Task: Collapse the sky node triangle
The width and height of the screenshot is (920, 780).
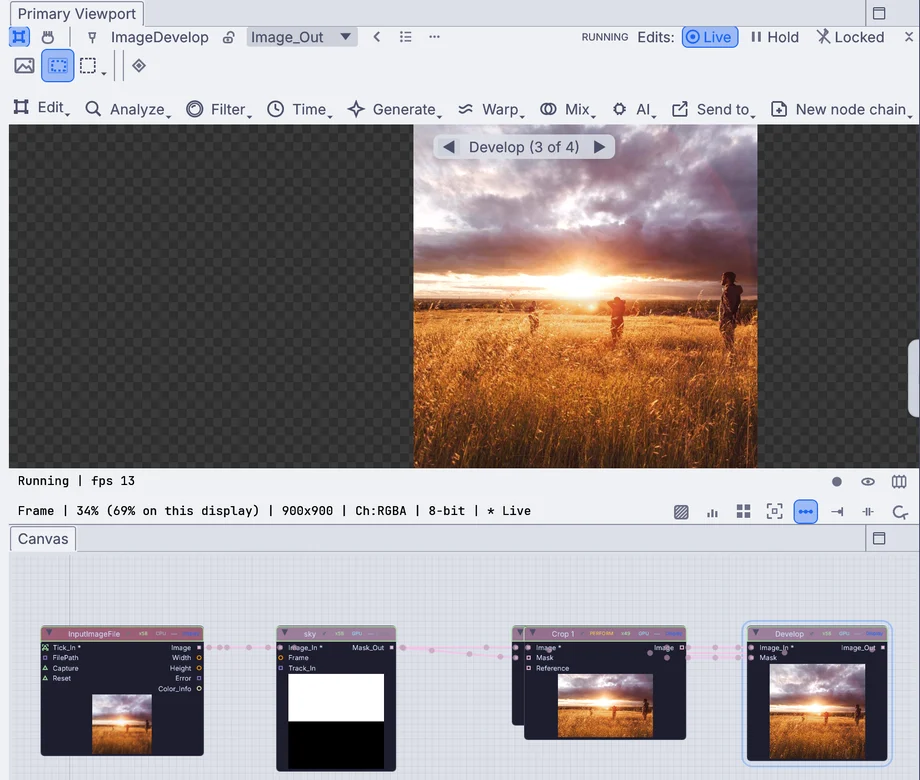Action: click(x=285, y=633)
